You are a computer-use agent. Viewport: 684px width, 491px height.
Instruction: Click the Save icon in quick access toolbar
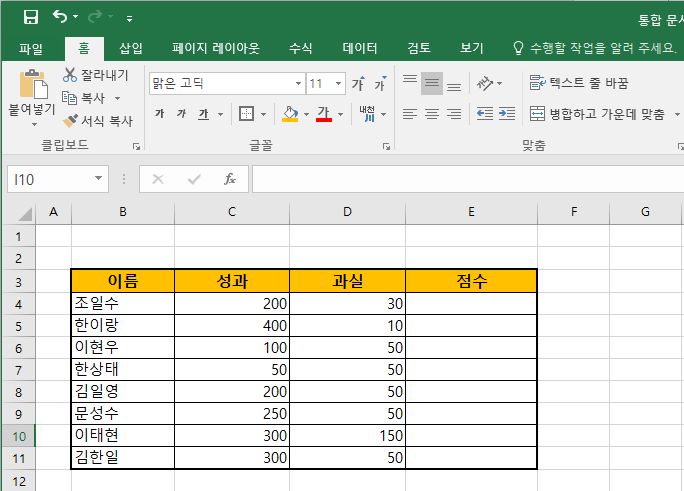[31, 17]
